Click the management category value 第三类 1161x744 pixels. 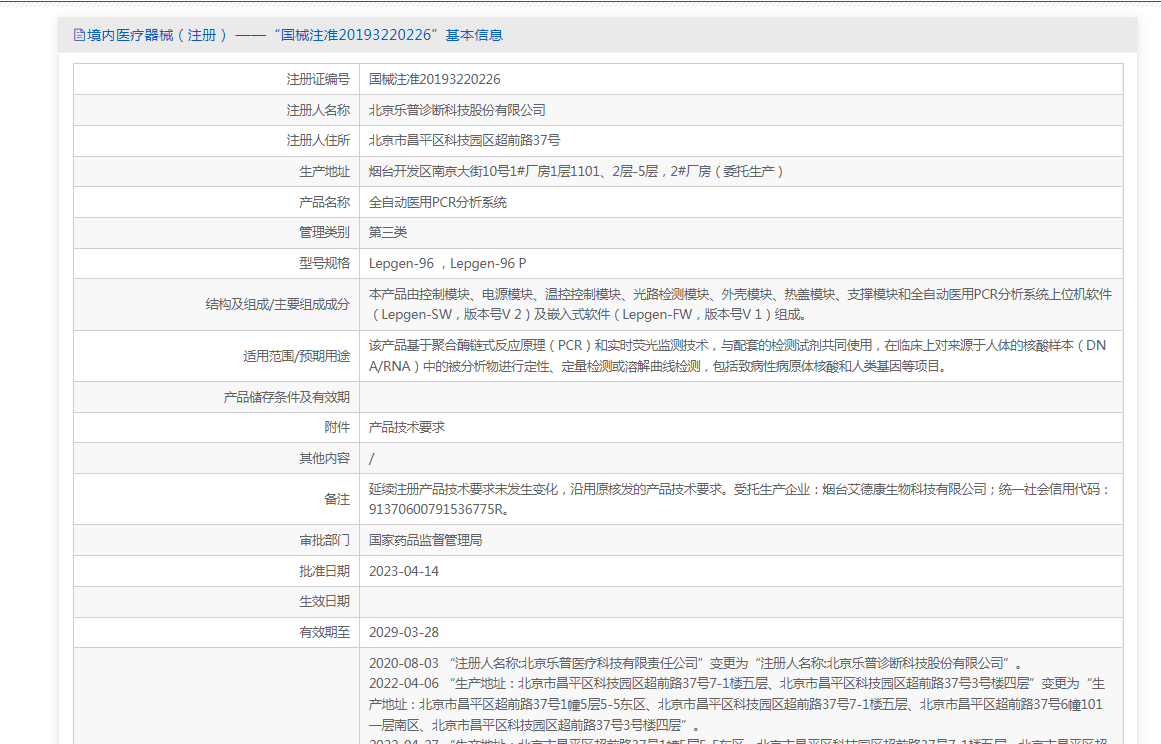point(388,232)
